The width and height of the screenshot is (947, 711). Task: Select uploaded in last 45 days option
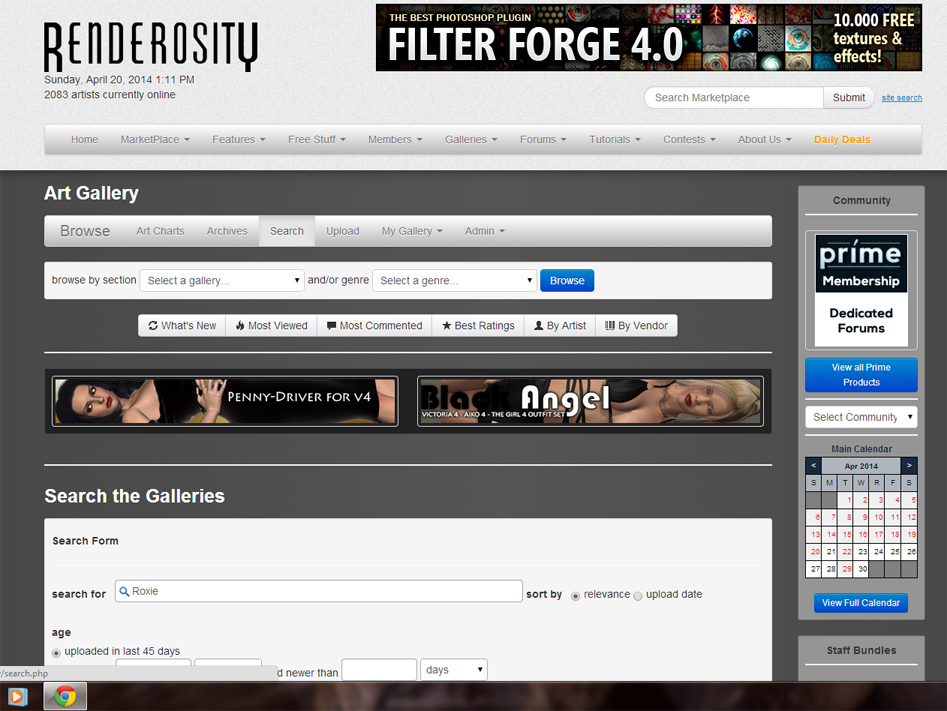56,653
